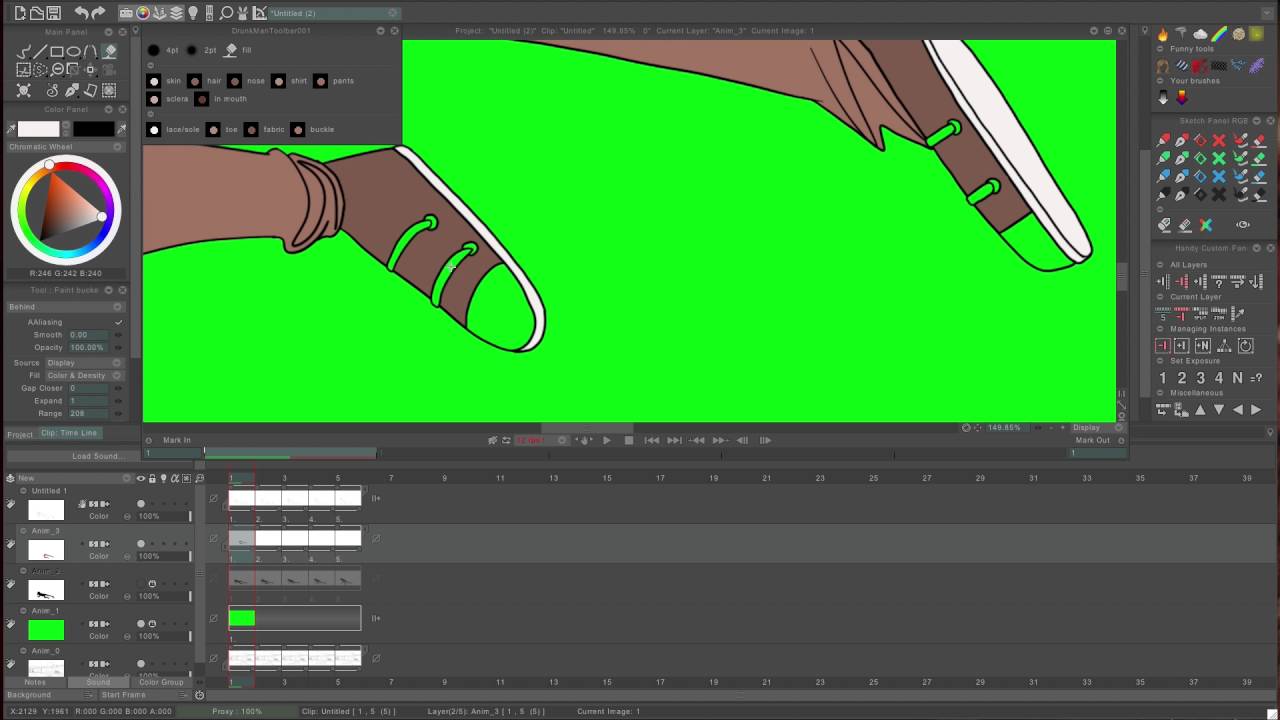The height and width of the screenshot is (720, 1280).
Task: Open the Behind drawing mode dropdown
Action: click(64, 307)
